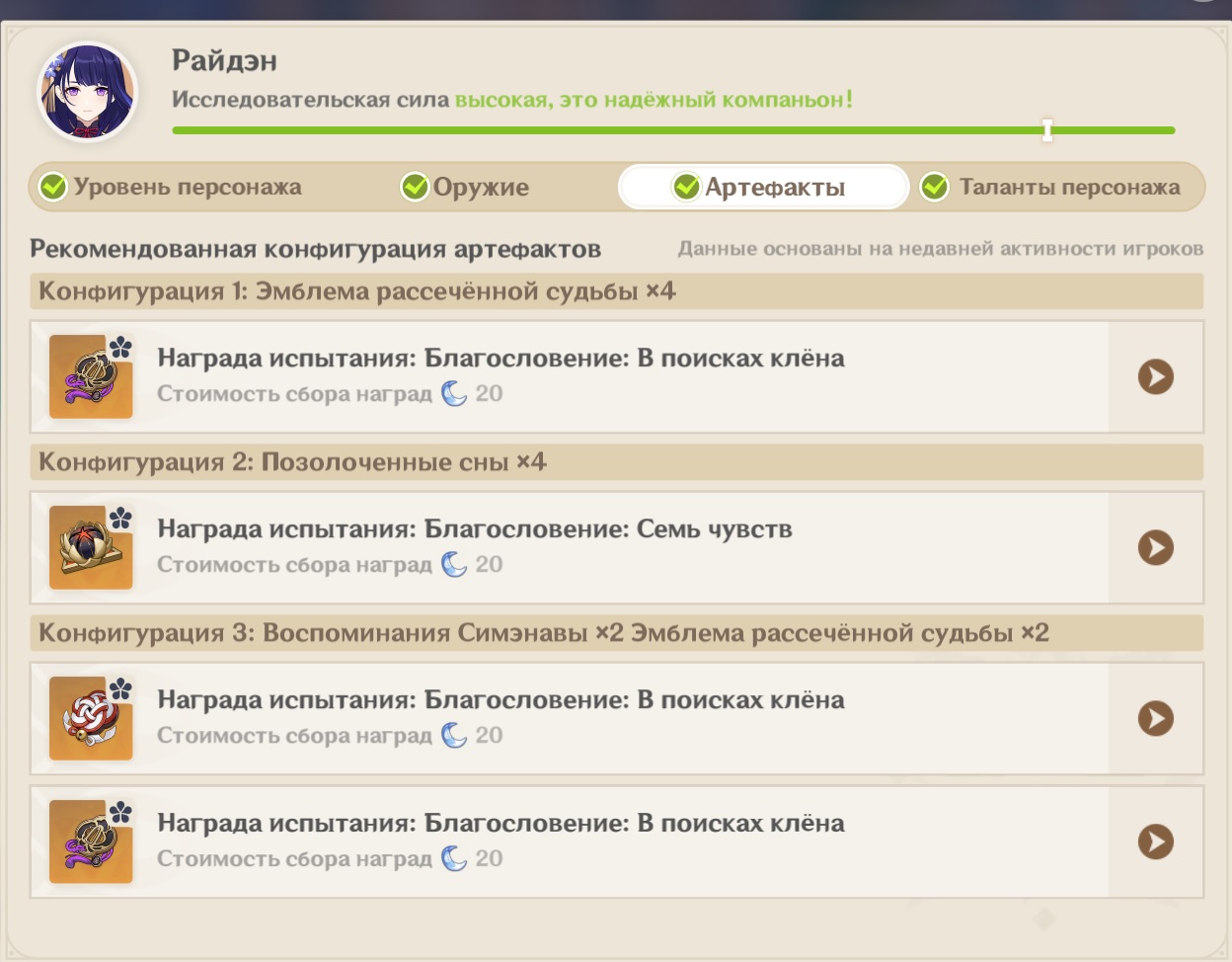Click text высокая, это надёжный компаньон!
Viewport: 1232px width, 962px height.
coord(654,100)
